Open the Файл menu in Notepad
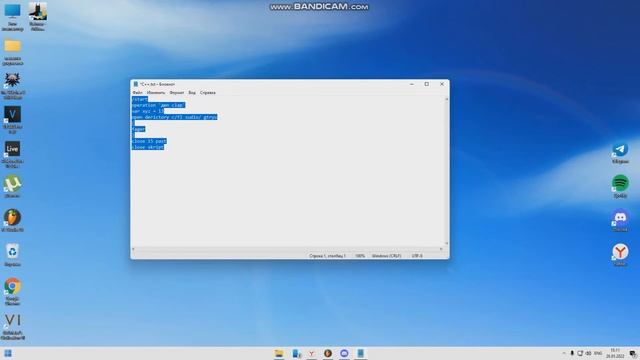Screen dimensions: 640x360 [138, 93]
